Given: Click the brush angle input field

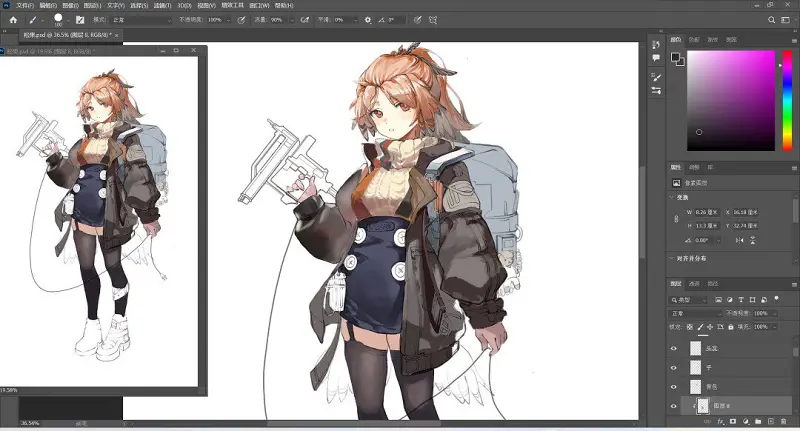Looking at the screenshot, I should pyautogui.click(x=395, y=20).
